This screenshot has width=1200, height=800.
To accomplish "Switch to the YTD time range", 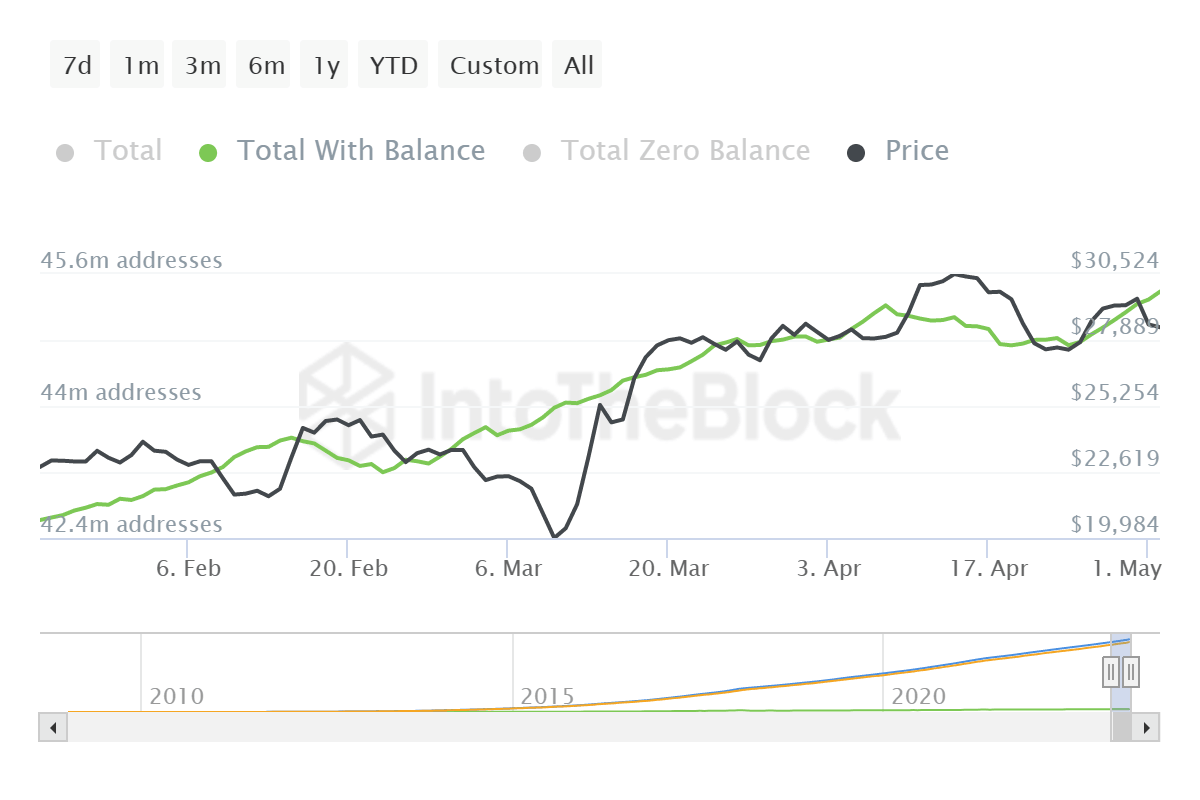I will [393, 64].
